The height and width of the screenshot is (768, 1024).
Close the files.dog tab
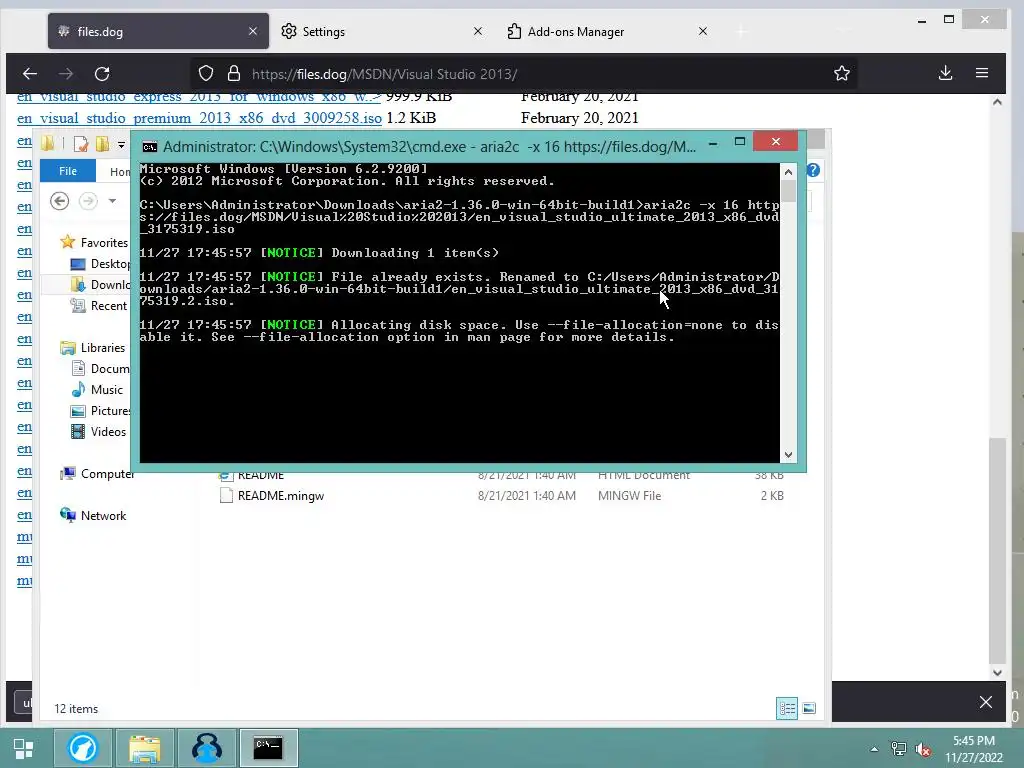tap(253, 31)
